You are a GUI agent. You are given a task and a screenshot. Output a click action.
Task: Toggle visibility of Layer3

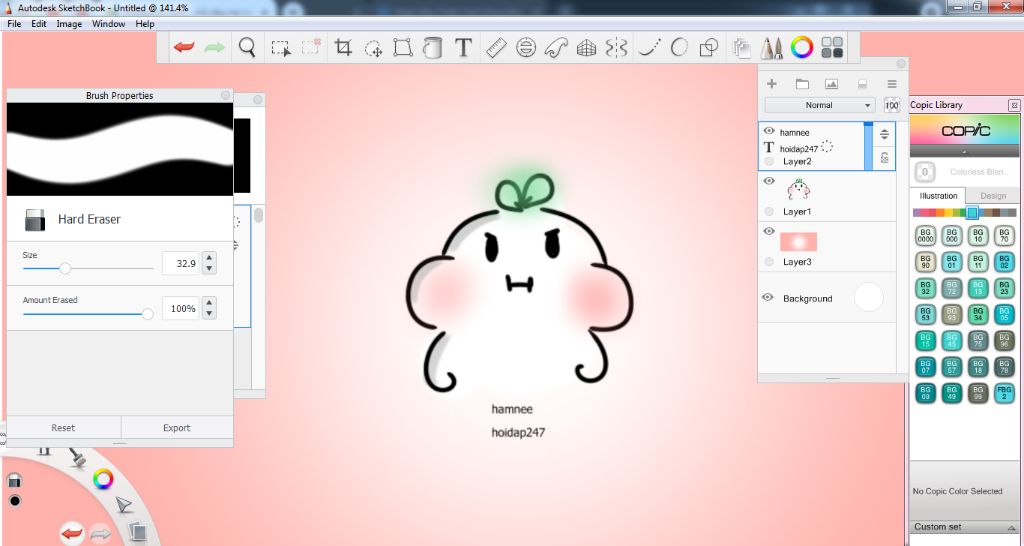coord(769,231)
